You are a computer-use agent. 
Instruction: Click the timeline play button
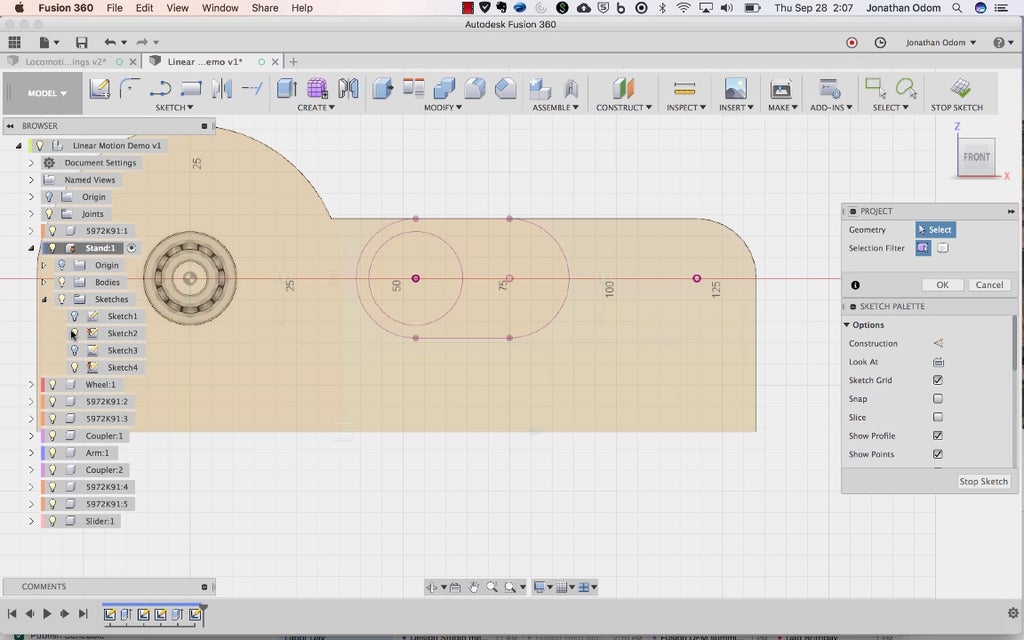[x=47, y=614]
